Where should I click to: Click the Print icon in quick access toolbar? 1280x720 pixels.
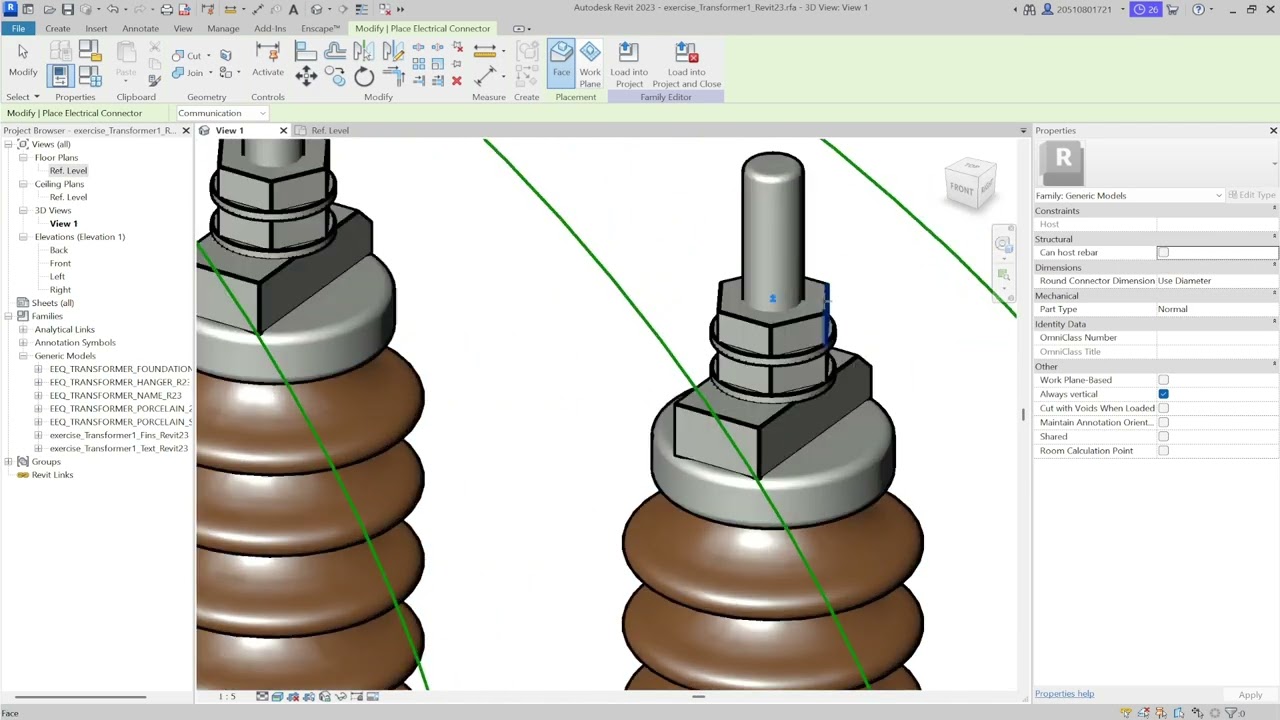click(166, 9)
